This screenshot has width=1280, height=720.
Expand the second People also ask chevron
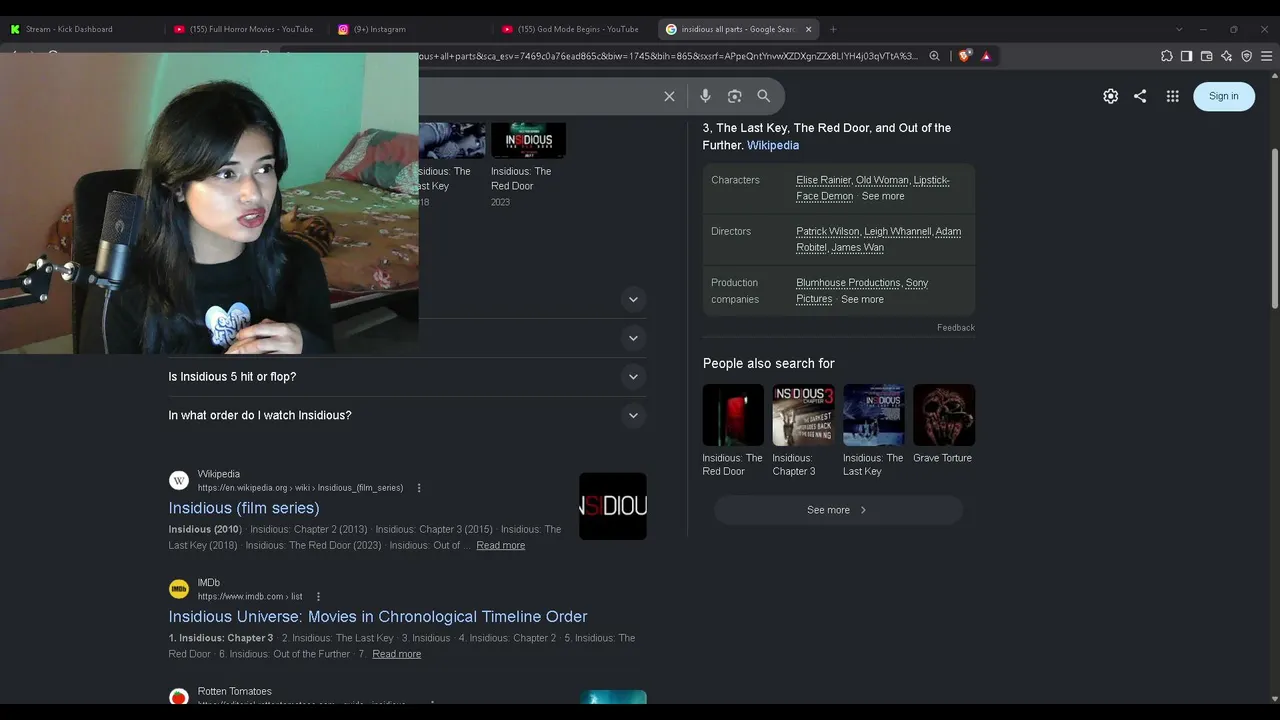click(633, 338)
